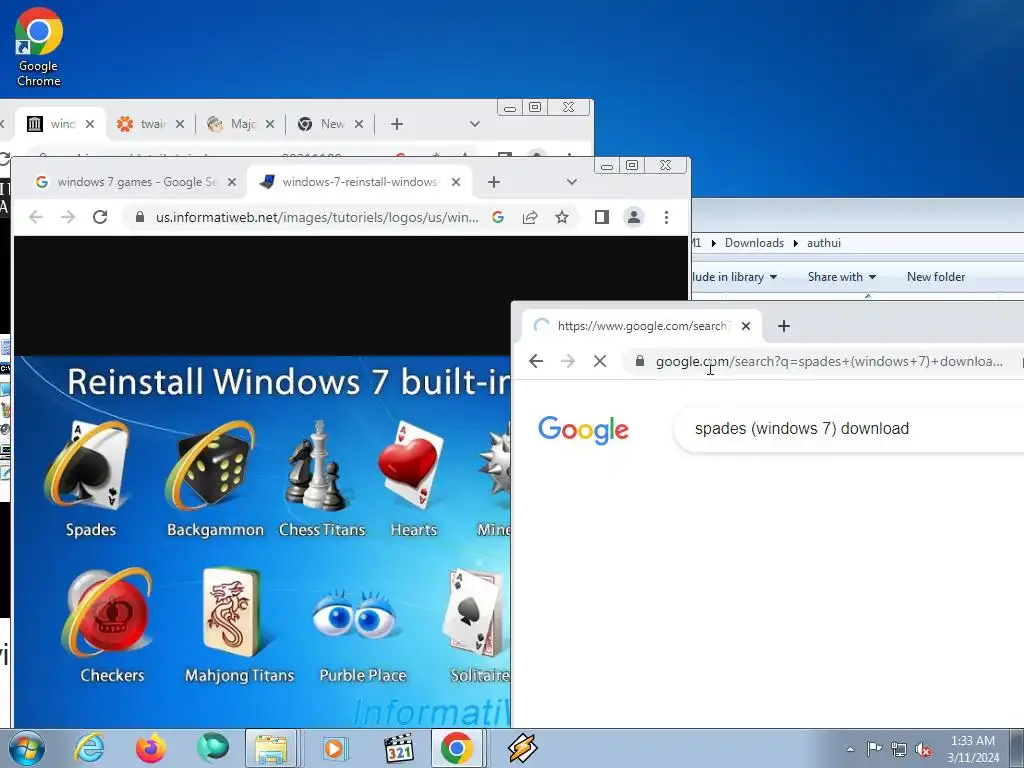This screenshot has width=1024, height=768.
Task: Open network status tray icon
Action: coord(899,749)
